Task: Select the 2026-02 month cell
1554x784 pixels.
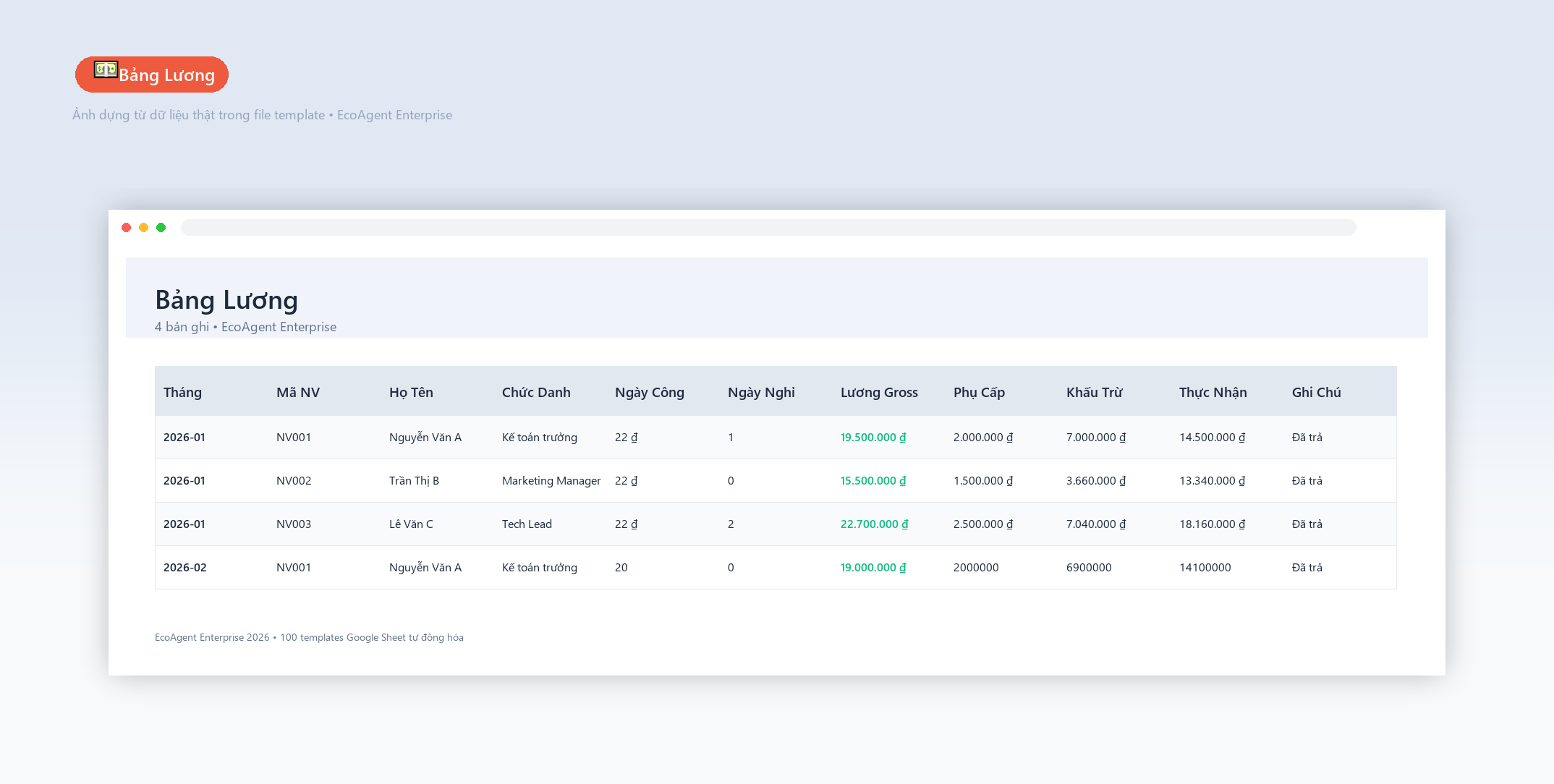Action: pos(184,568)
